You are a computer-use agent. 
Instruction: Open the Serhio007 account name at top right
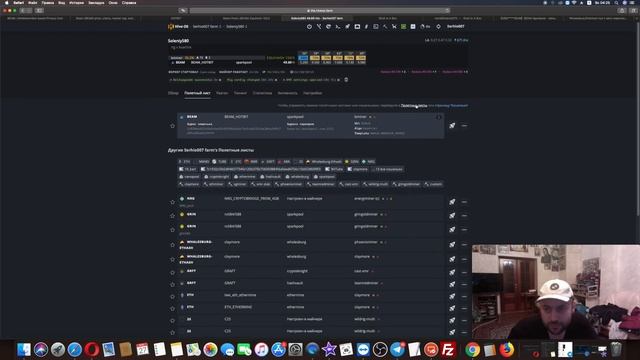pos(456,27)
